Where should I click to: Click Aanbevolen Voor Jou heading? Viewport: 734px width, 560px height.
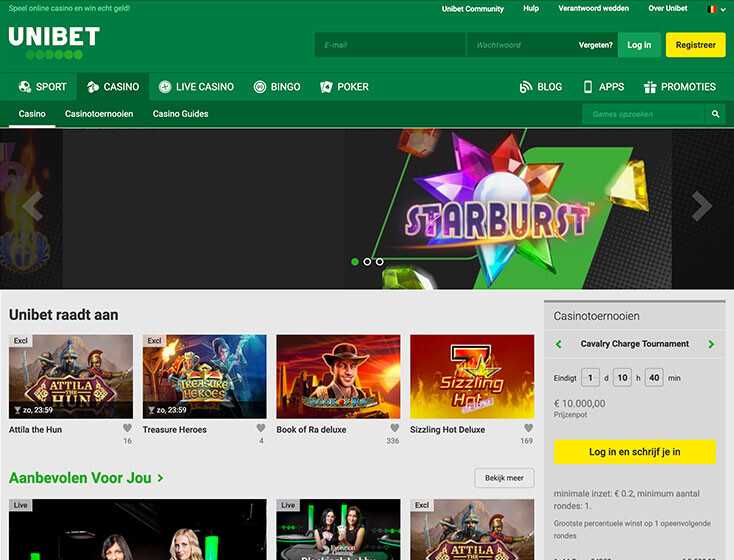(x=80, y=478)
